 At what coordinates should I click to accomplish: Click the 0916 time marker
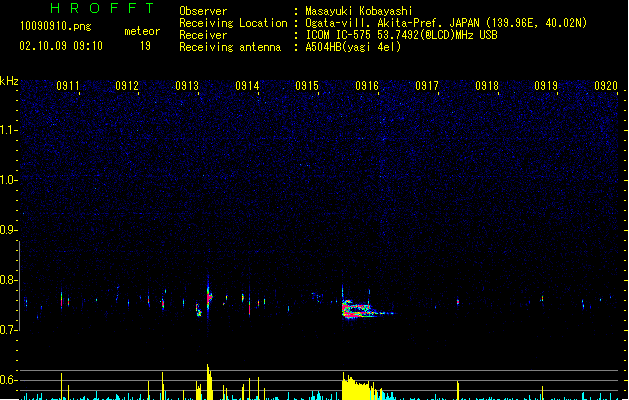point(367,86)
